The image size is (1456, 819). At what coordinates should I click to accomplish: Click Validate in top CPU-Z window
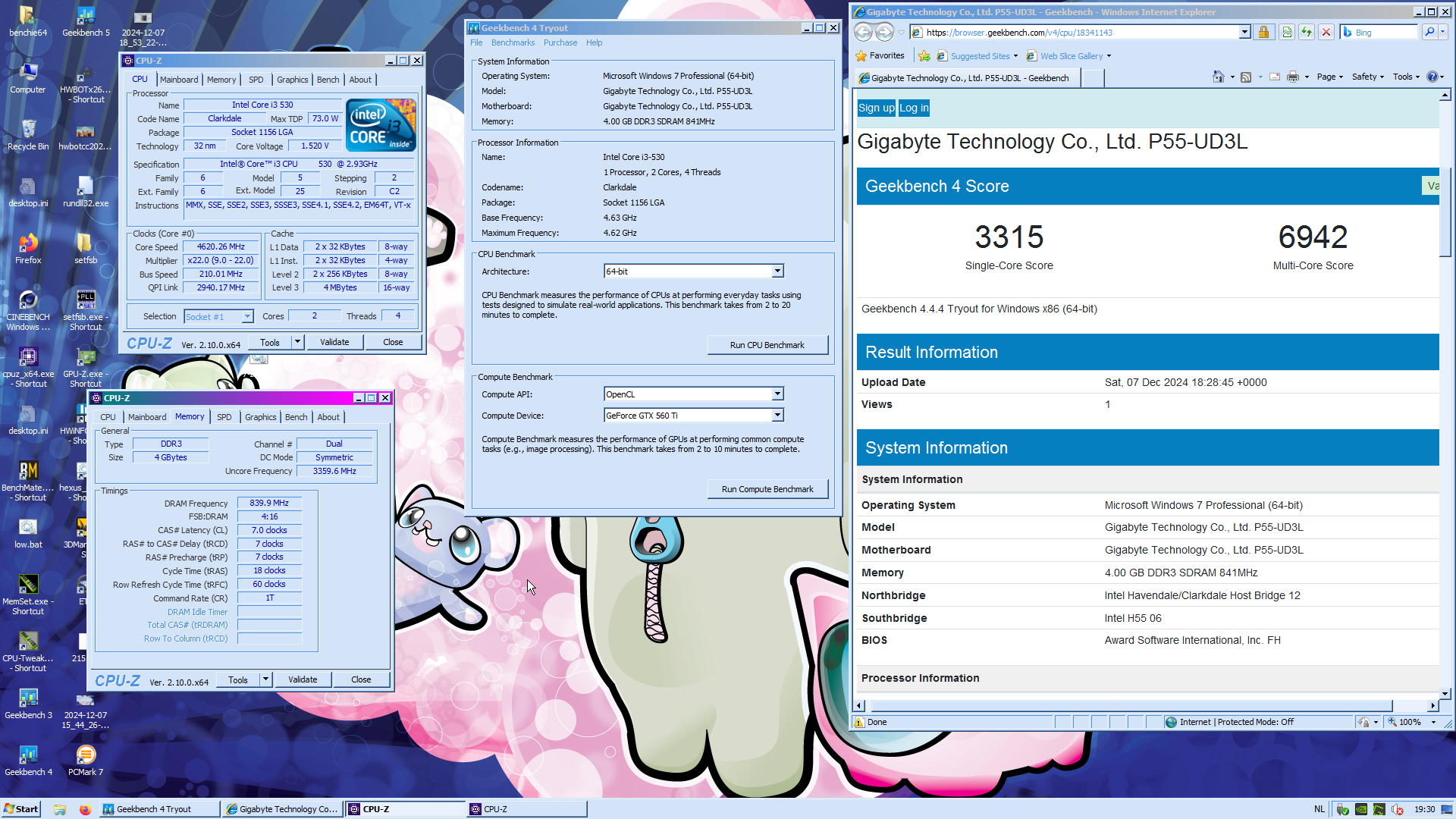point(334,342)
